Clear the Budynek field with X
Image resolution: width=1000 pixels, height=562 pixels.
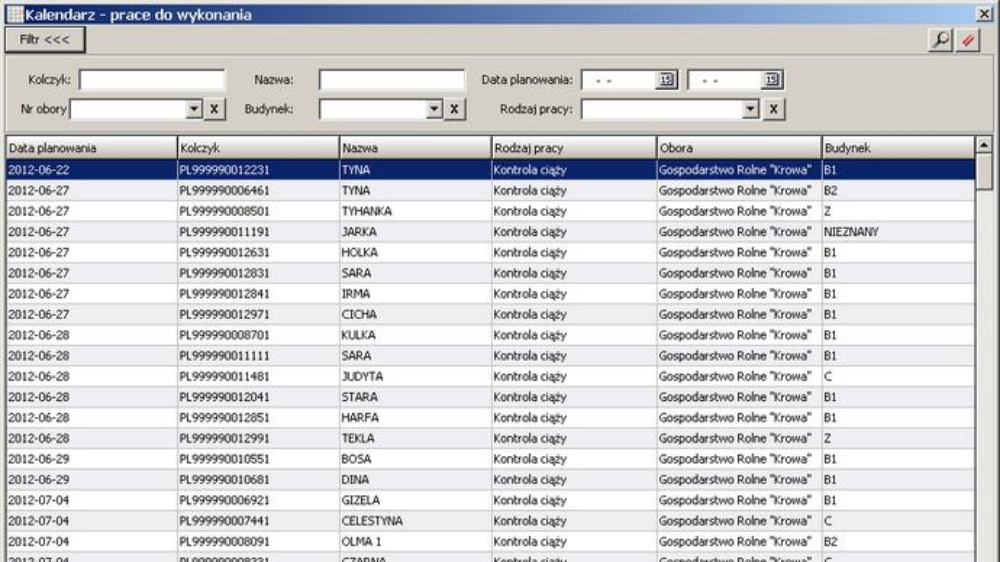(x=454, y=109)
